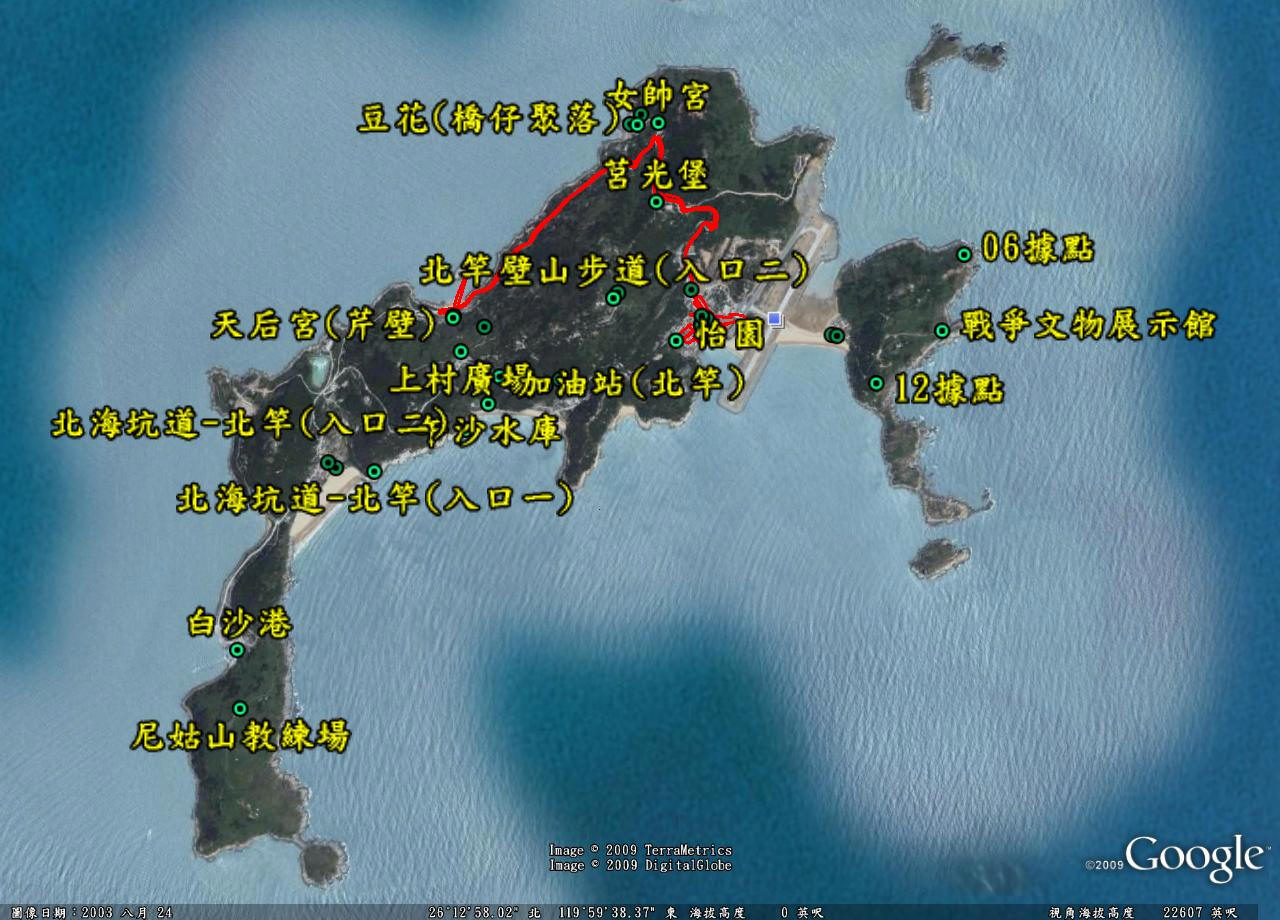Screen dimensions: 1280x920
Task: Open the 北海坑道-北竿(入口一) placemark marker
Action: click(374, 471)
